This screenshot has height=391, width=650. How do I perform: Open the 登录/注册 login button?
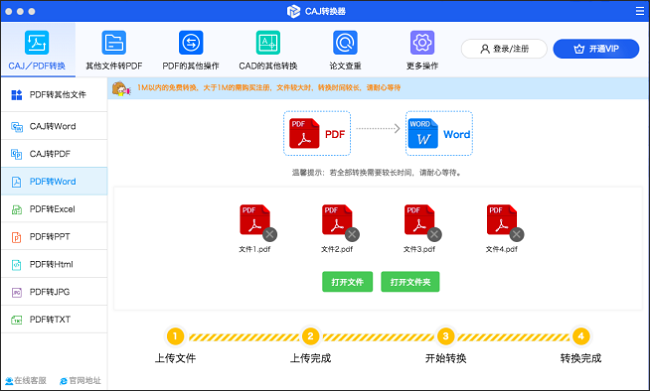pyautogui.click(x=504, y=49)
